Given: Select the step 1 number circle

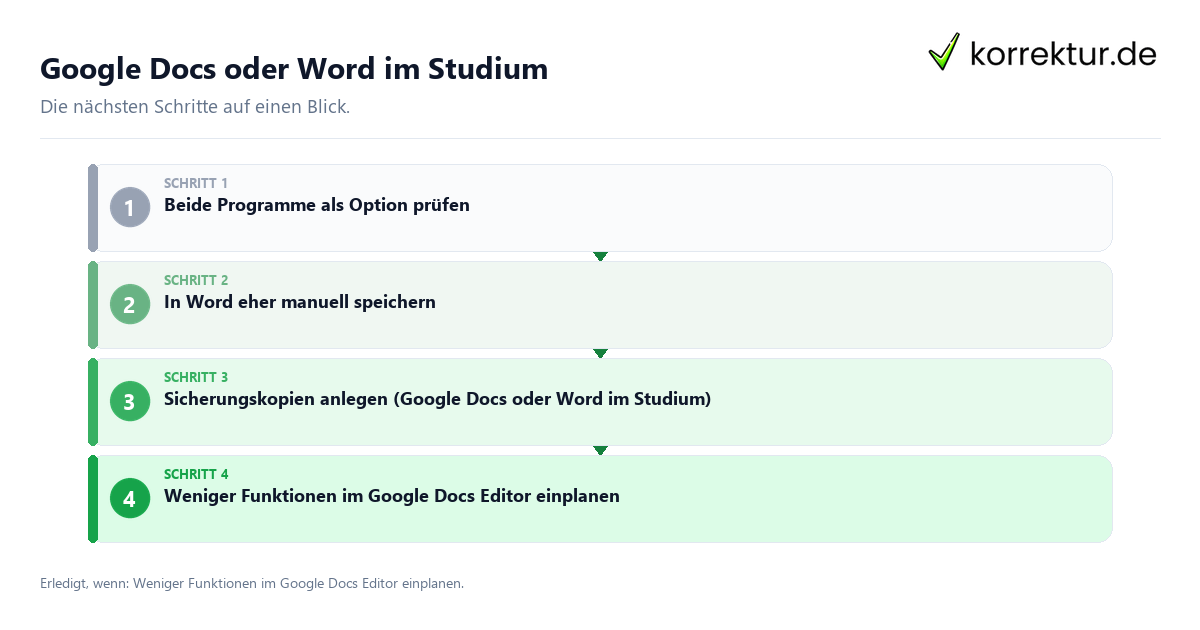Looking at the screenshot, I should (130, 207).
